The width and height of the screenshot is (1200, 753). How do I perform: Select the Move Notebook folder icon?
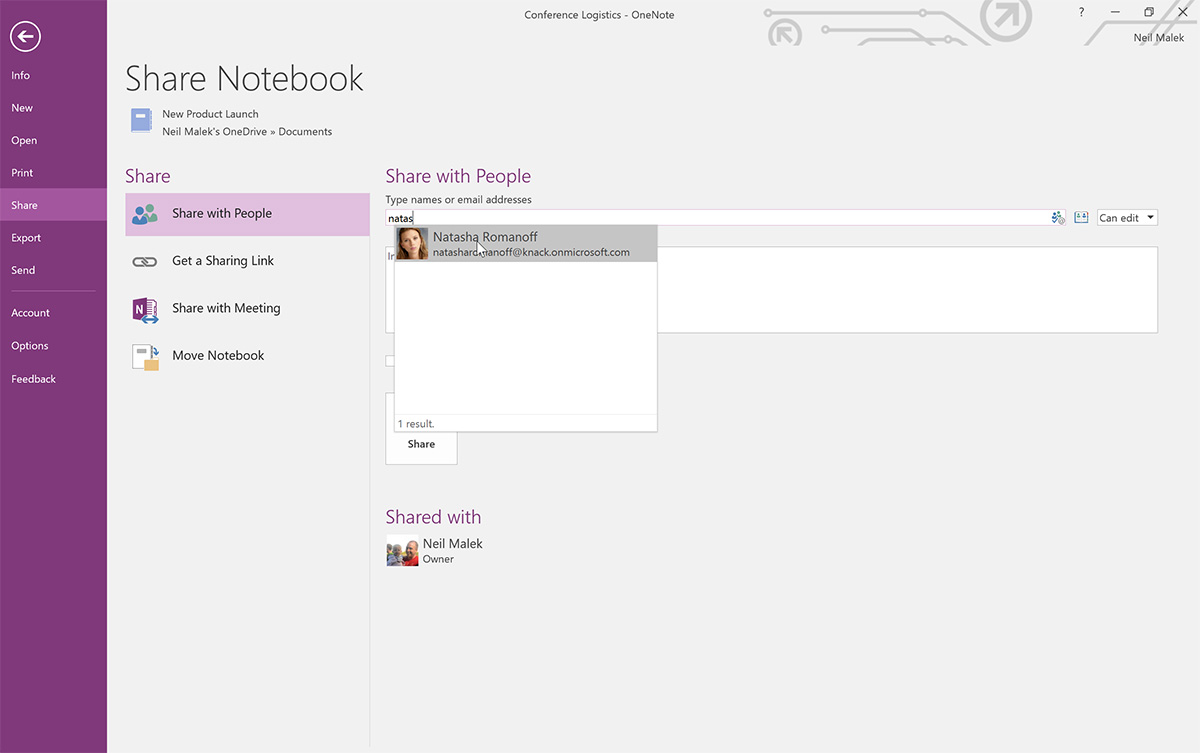[145, 356]
